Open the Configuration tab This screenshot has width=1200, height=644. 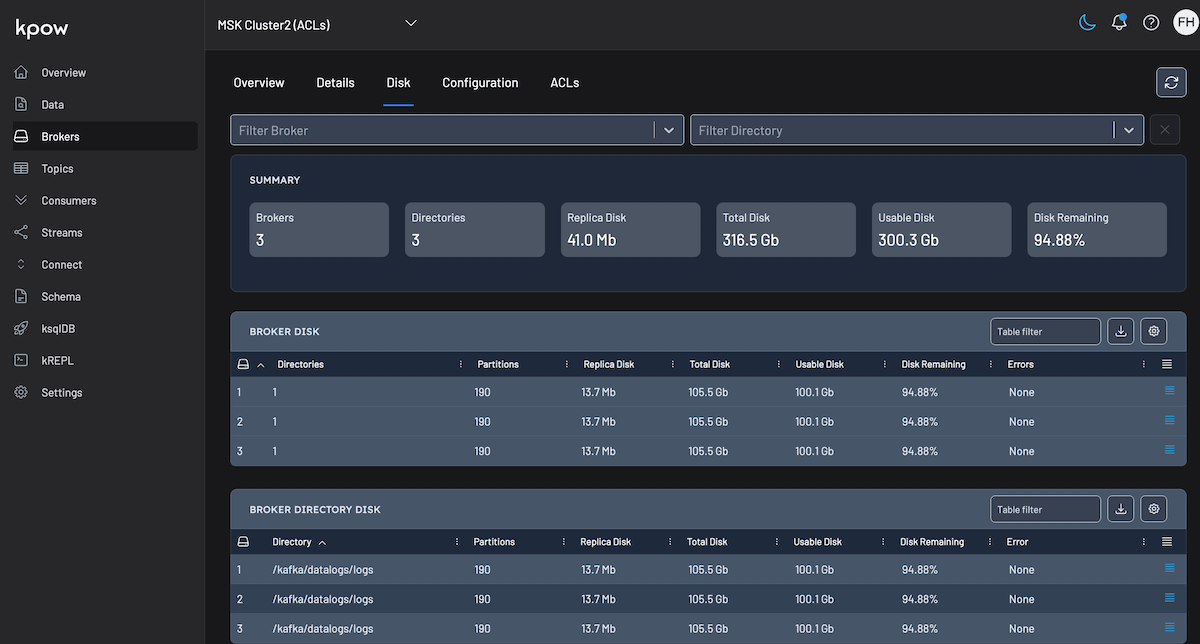480,83
